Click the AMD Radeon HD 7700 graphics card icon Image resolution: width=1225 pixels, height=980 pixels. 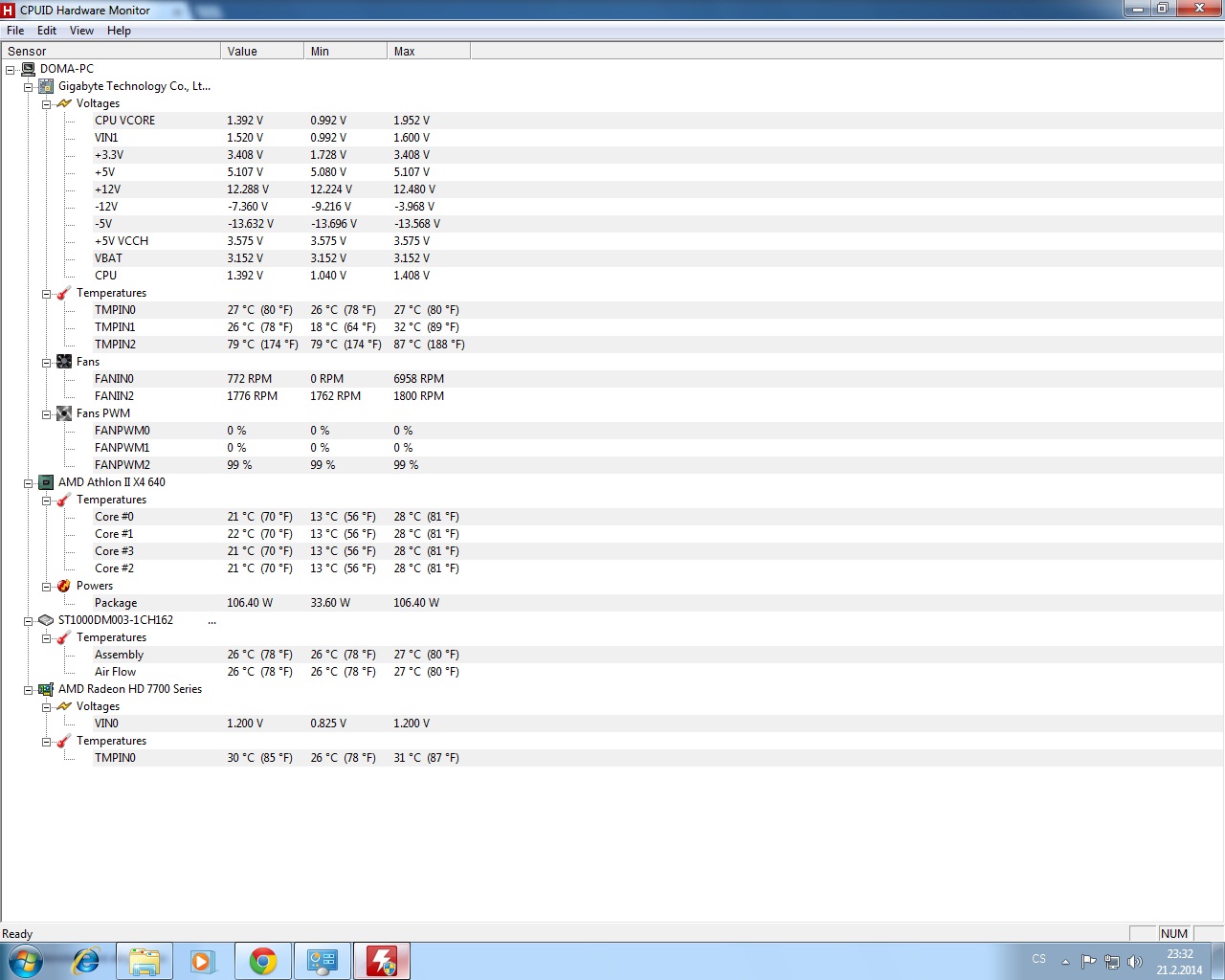46,689
